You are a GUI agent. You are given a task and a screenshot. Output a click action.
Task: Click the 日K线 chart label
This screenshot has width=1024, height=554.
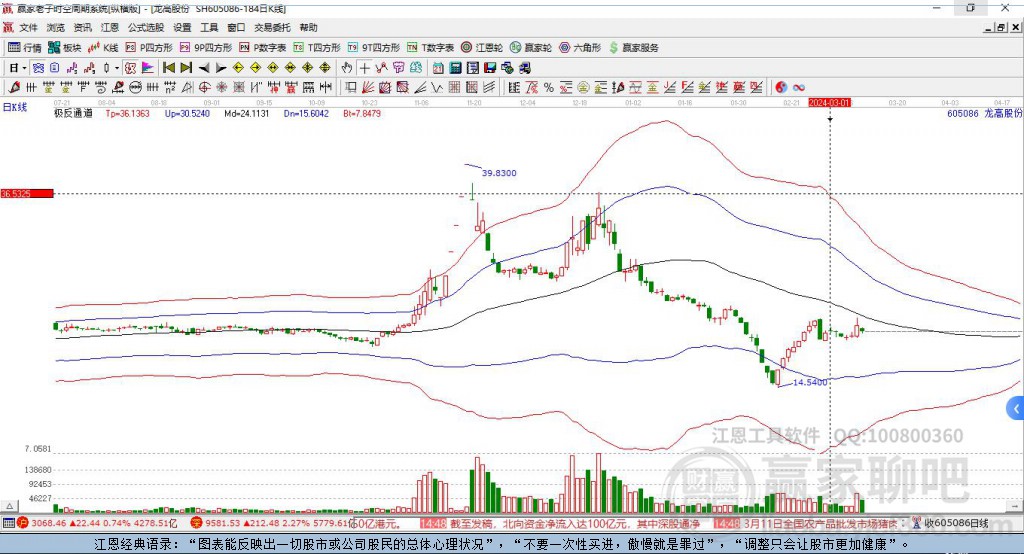(15, 107)
